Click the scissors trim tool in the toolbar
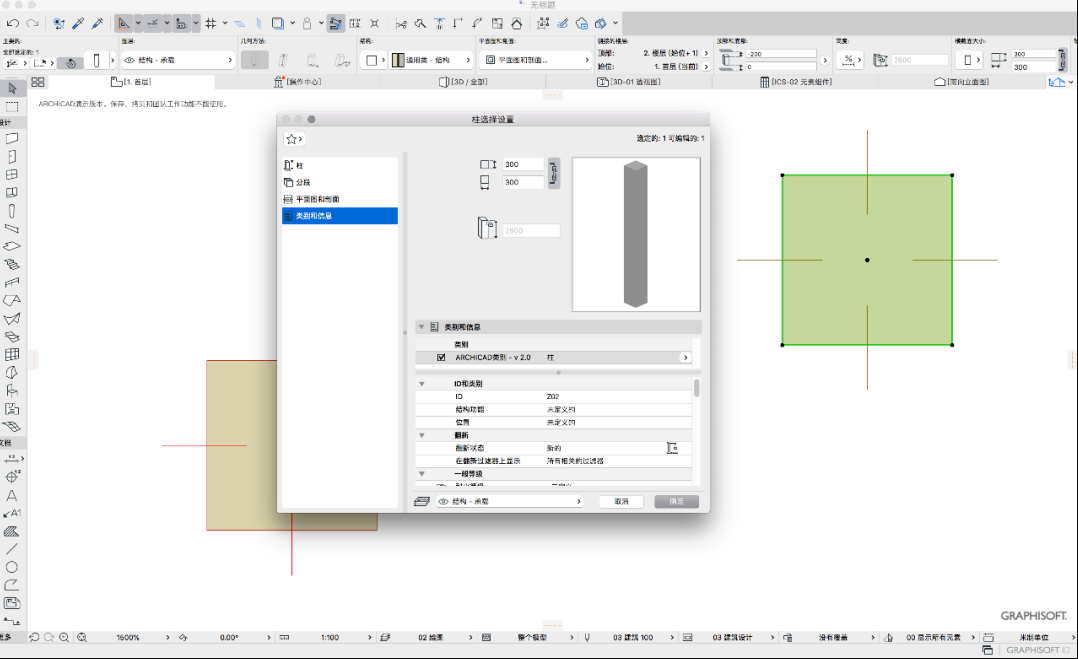The image size is (1078, 659). click(401, 23)
